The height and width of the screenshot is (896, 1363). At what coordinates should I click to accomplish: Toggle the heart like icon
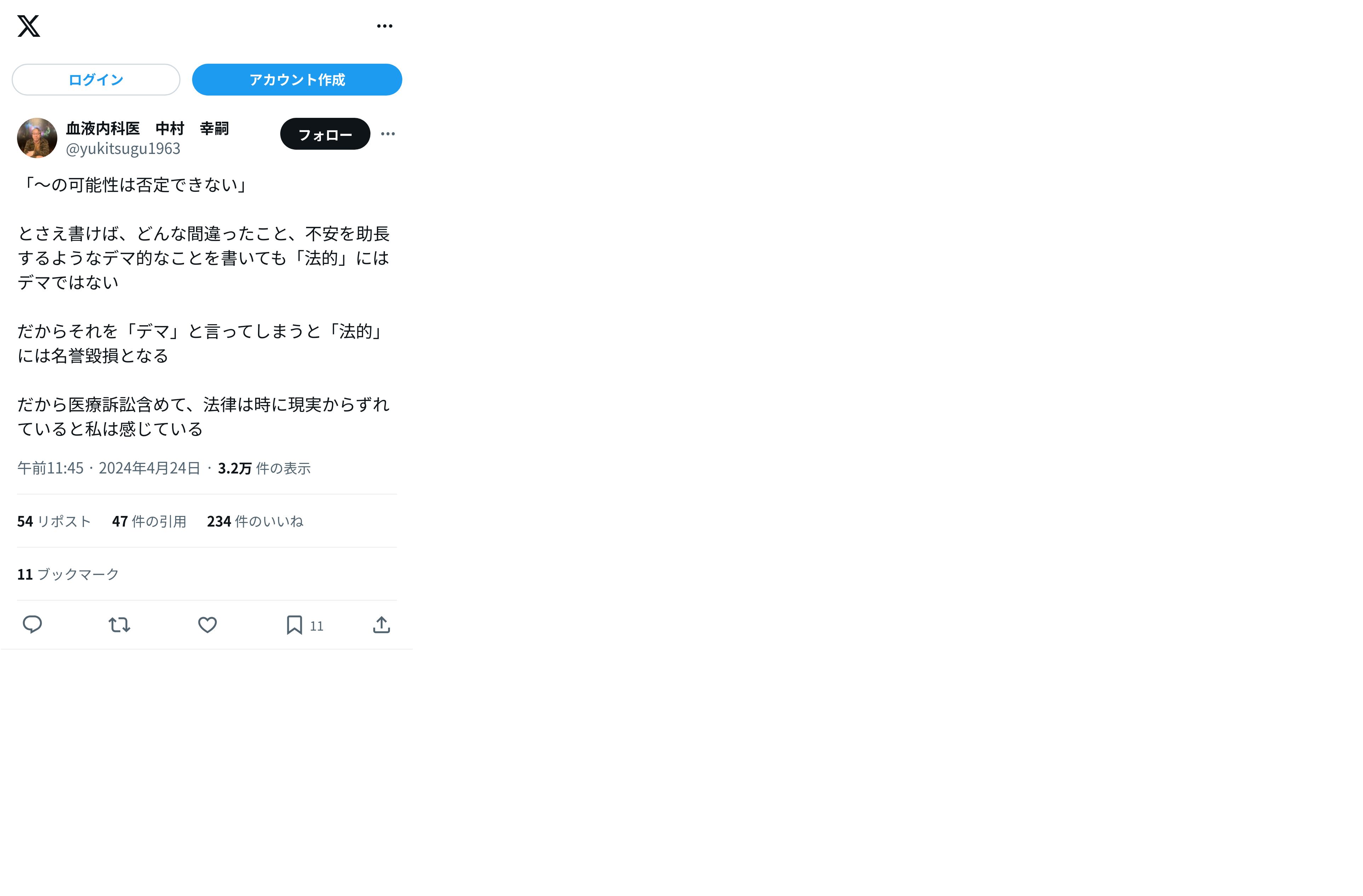(207, 625)
